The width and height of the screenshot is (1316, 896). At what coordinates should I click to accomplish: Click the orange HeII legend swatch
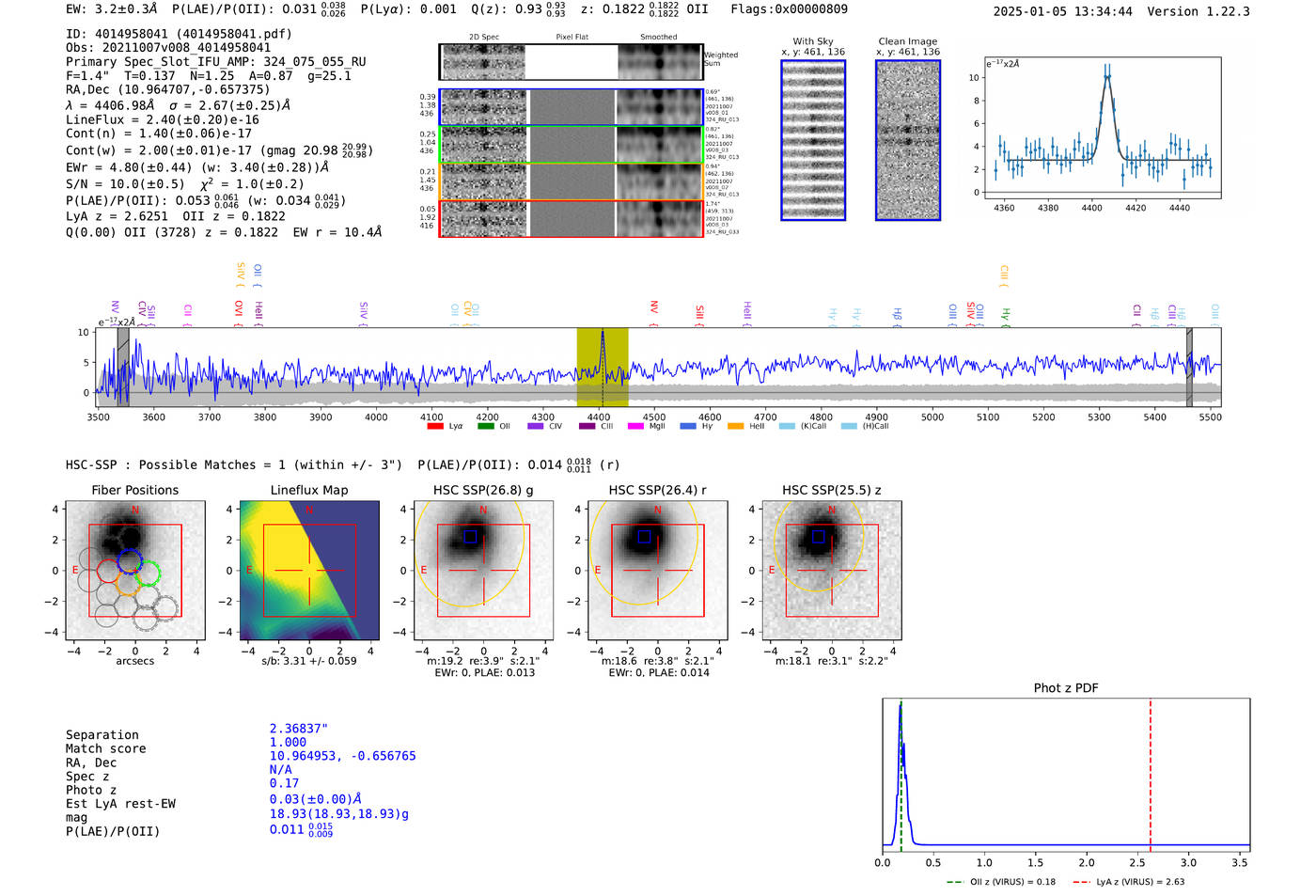(735, 426)
